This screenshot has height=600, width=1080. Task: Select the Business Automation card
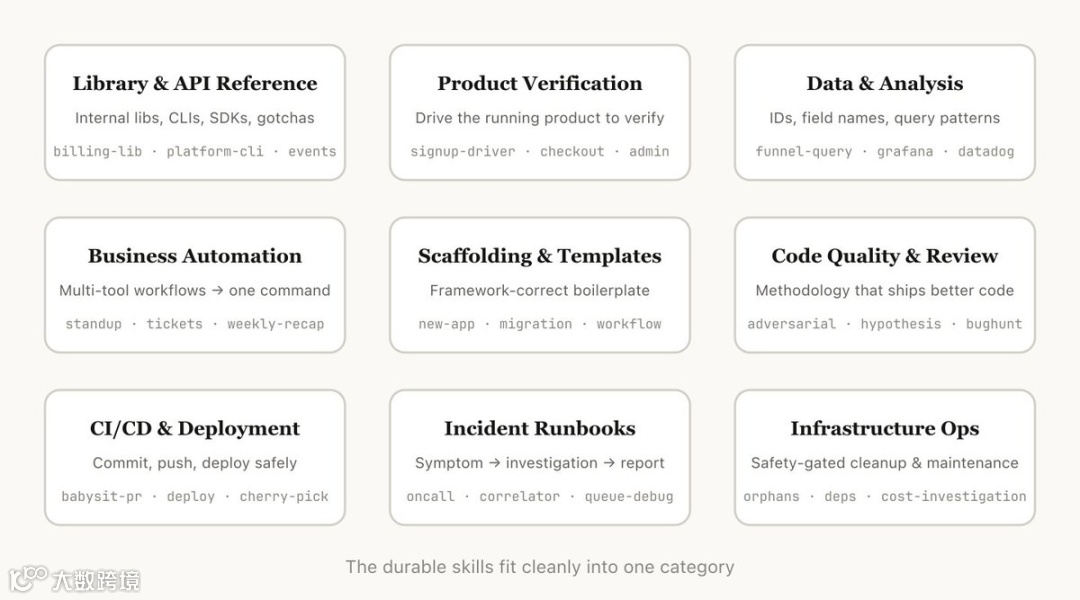[195, 285]
